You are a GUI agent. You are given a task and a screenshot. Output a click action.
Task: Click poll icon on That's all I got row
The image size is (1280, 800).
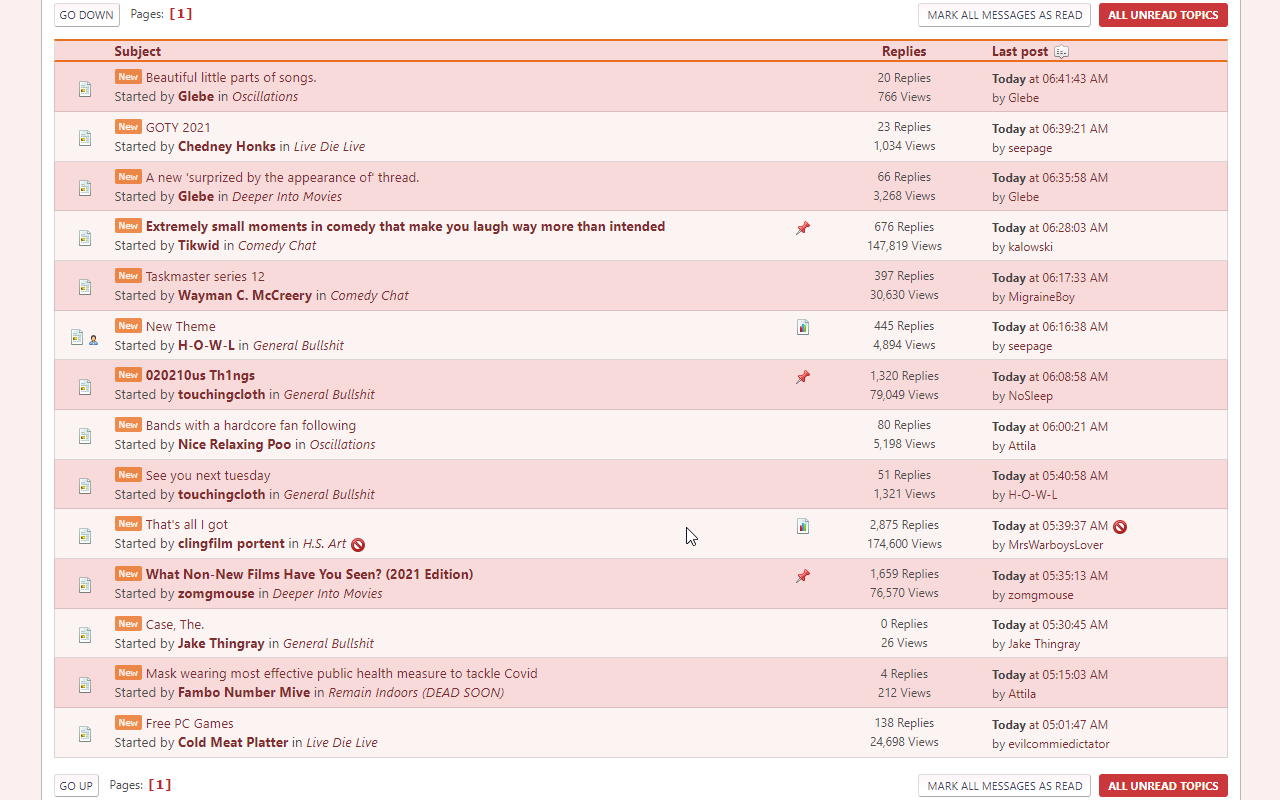(x=803, y=526)
